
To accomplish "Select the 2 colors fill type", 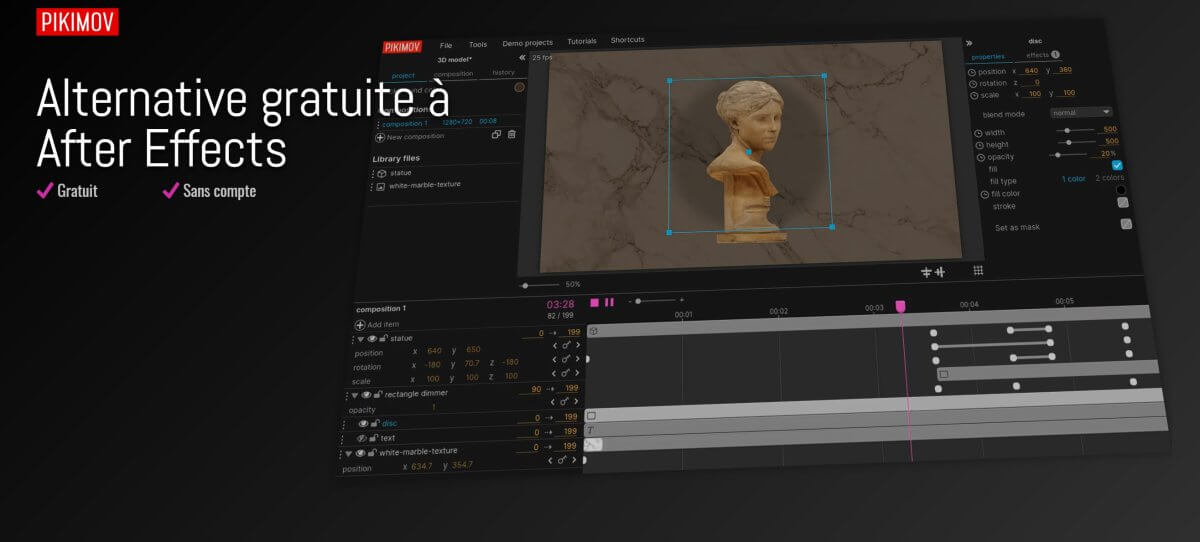I will pos(1110,178).
